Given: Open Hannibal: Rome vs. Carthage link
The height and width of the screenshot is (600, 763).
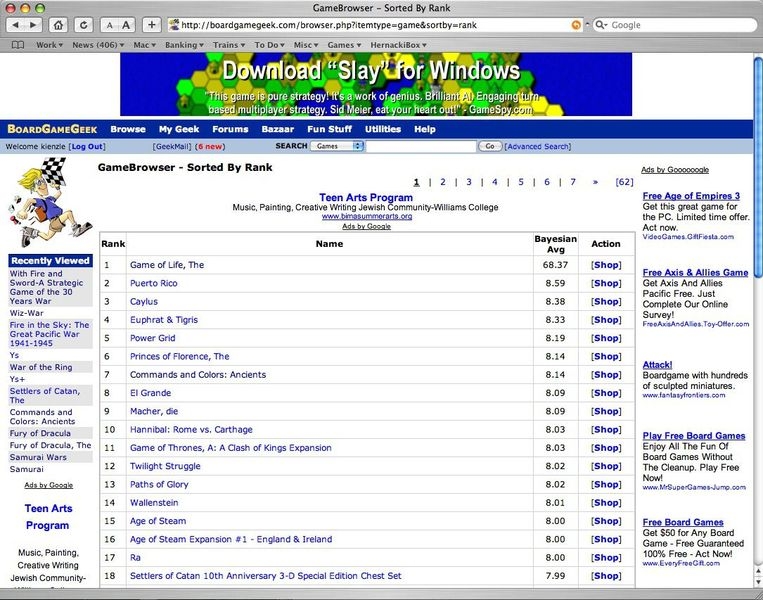Looking at the screenshot, I should (191, 430).
